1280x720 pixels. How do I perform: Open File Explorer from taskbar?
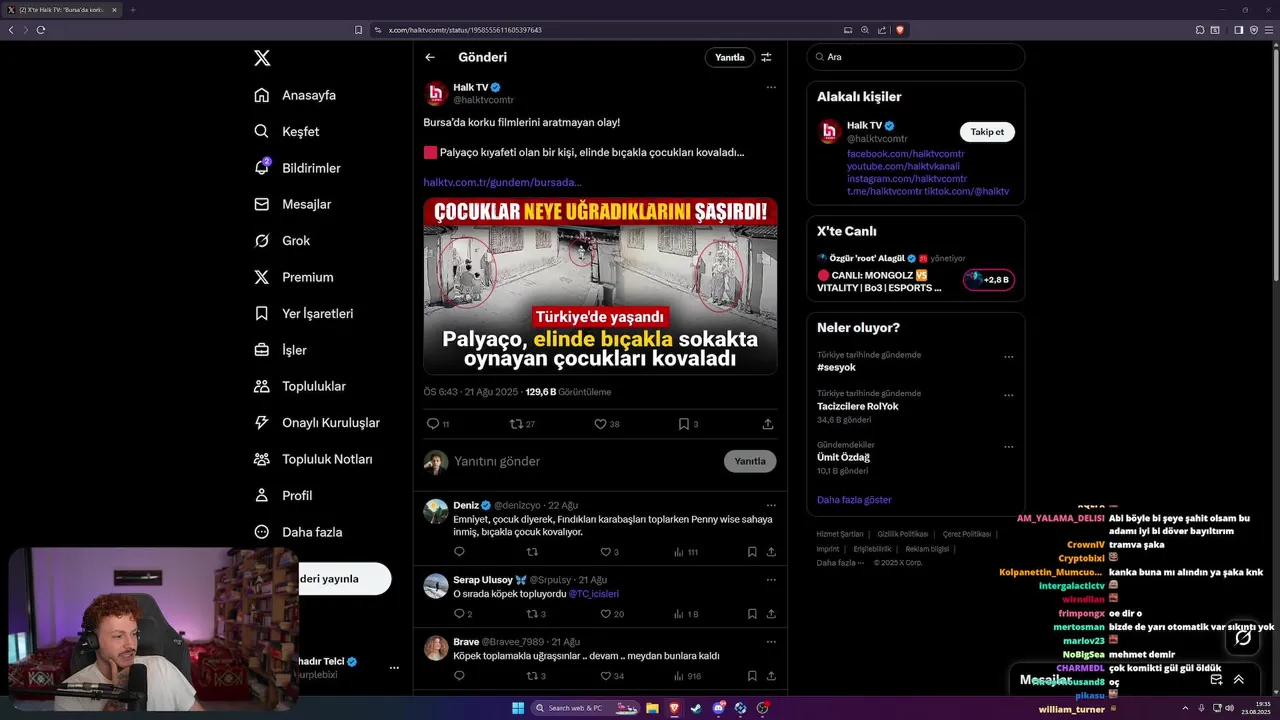coord(652,708)
